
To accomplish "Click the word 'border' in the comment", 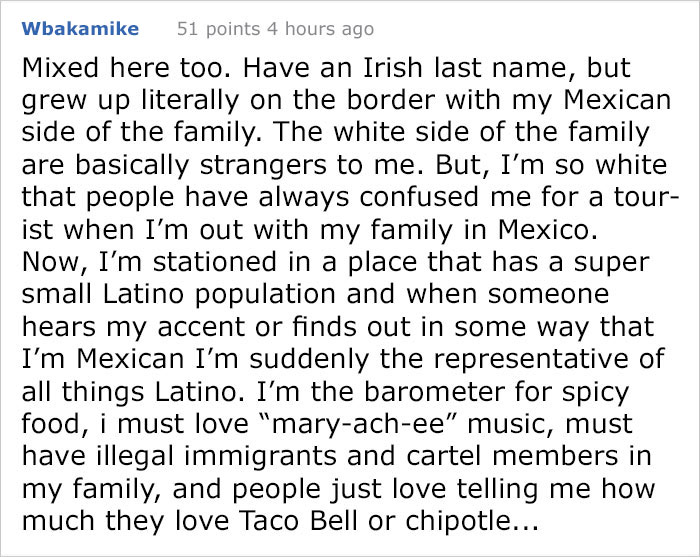I will pyautogui.click(x=390, y=100).
